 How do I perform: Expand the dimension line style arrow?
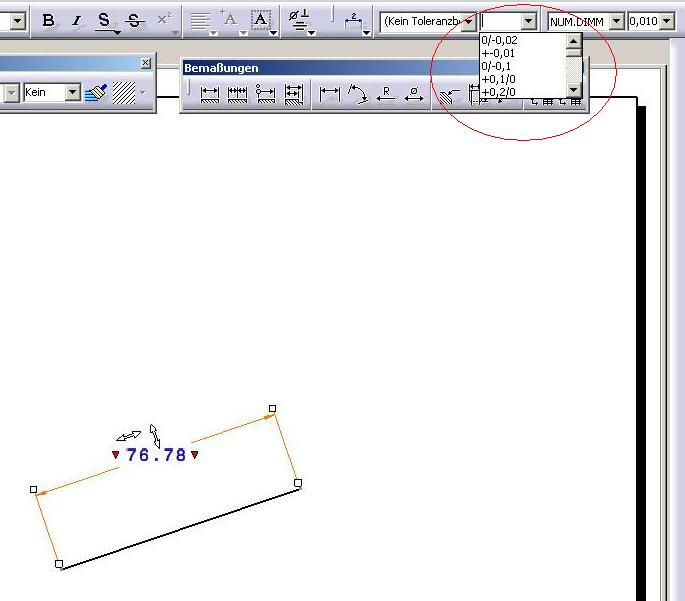tap(367, 33)
